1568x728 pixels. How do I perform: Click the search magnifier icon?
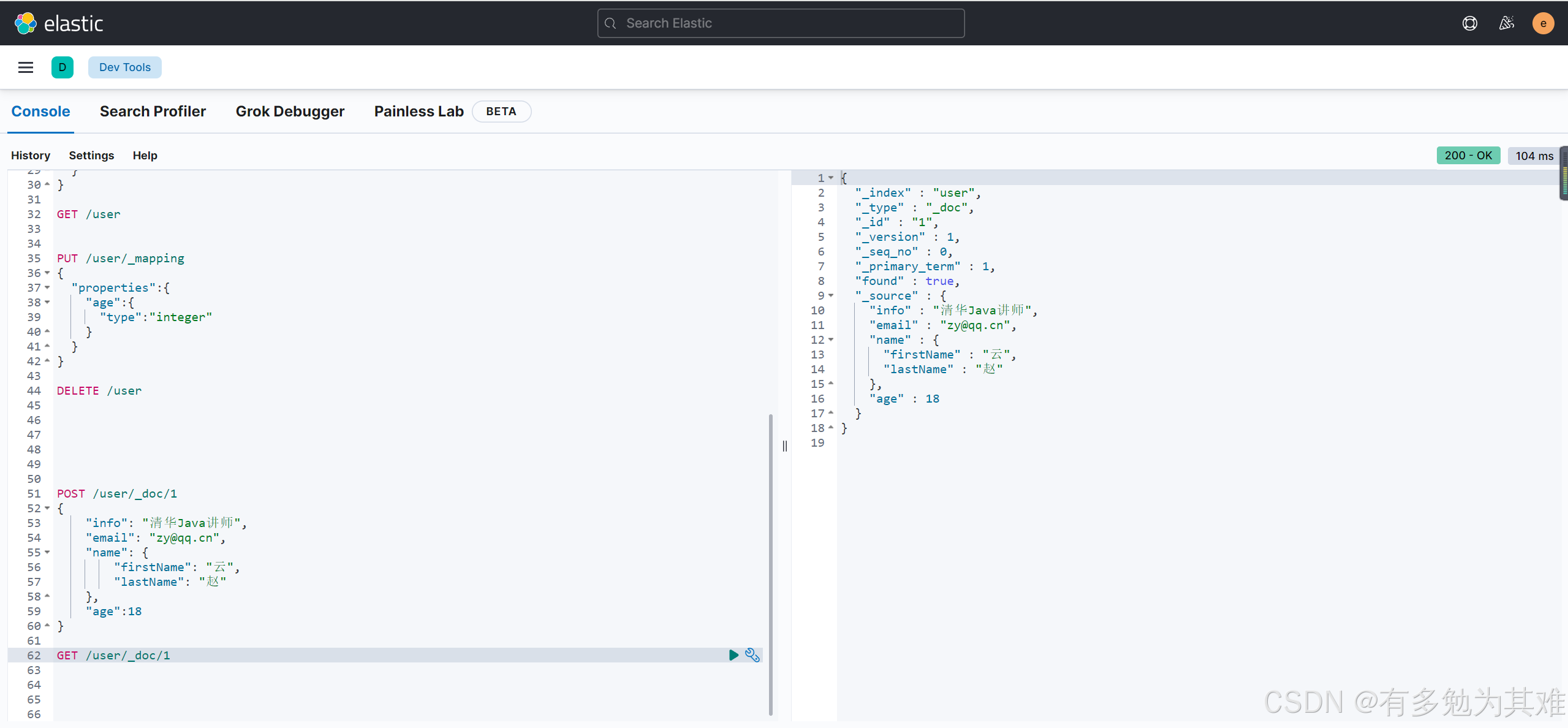[x=610, y=23]
